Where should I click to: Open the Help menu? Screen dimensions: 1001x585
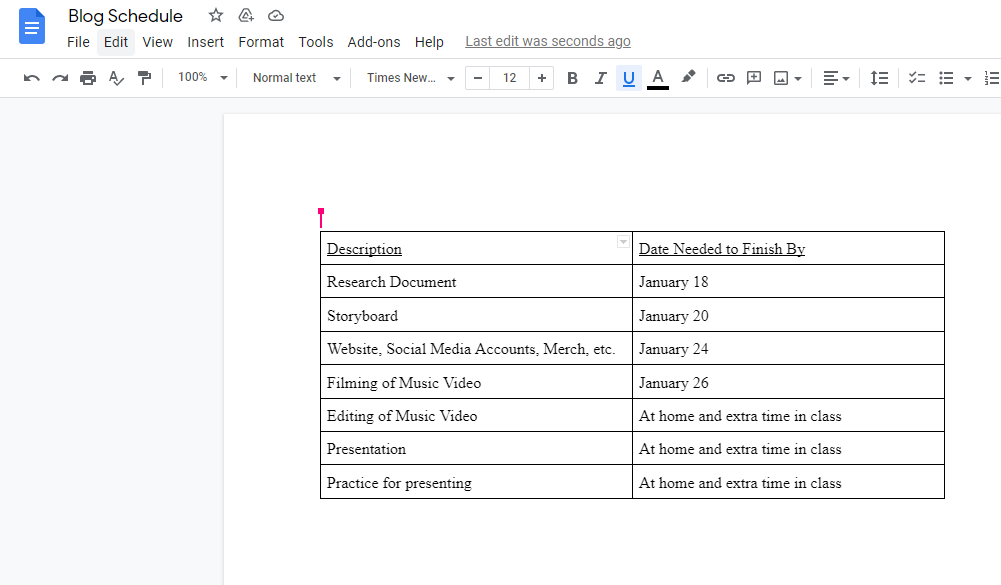429,42
